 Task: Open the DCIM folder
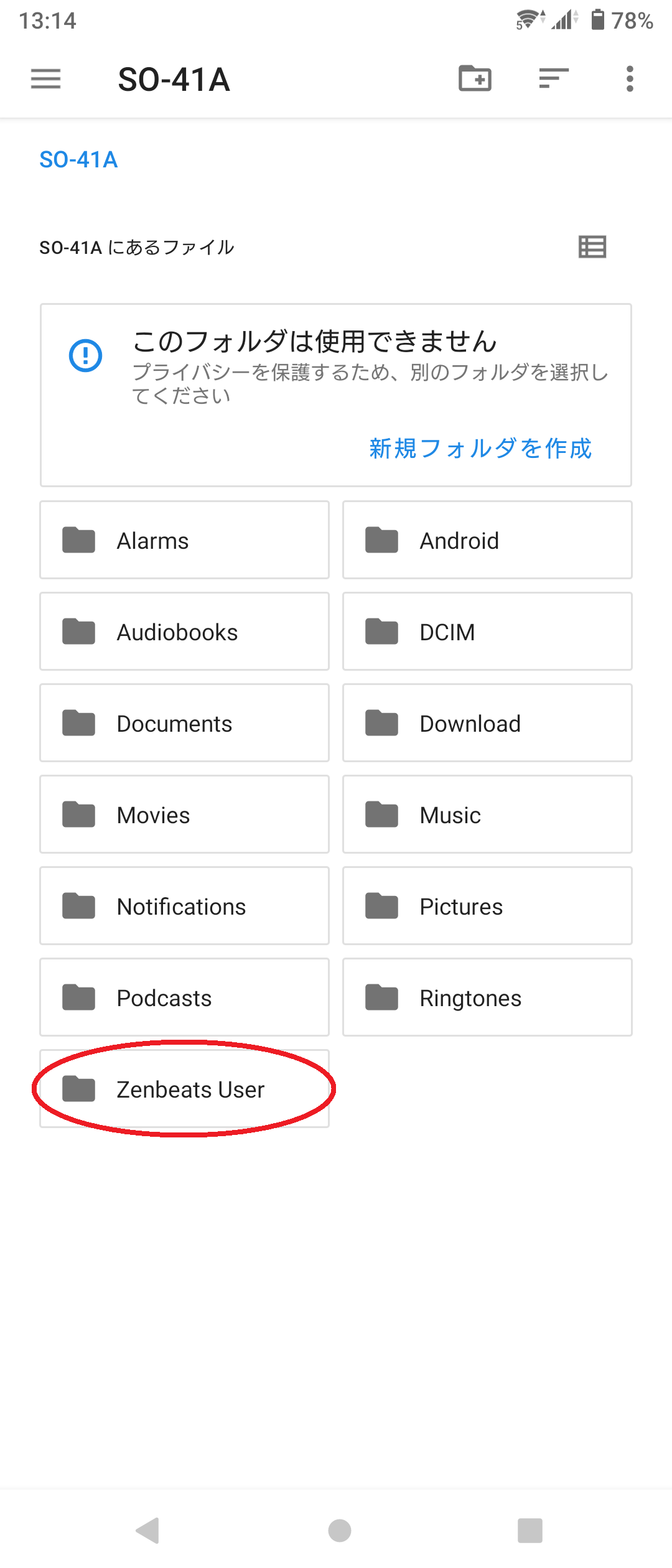pos(487,632)
